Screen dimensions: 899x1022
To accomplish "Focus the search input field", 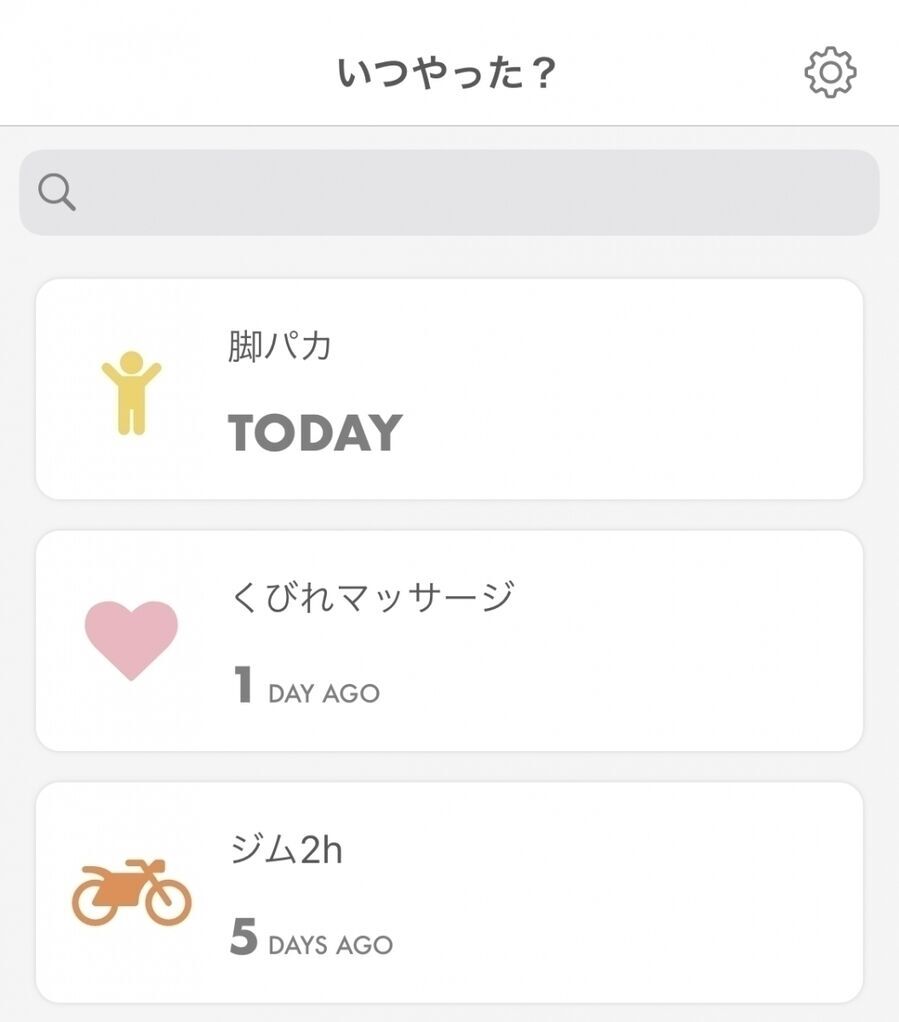I will (x=470, y=192).
